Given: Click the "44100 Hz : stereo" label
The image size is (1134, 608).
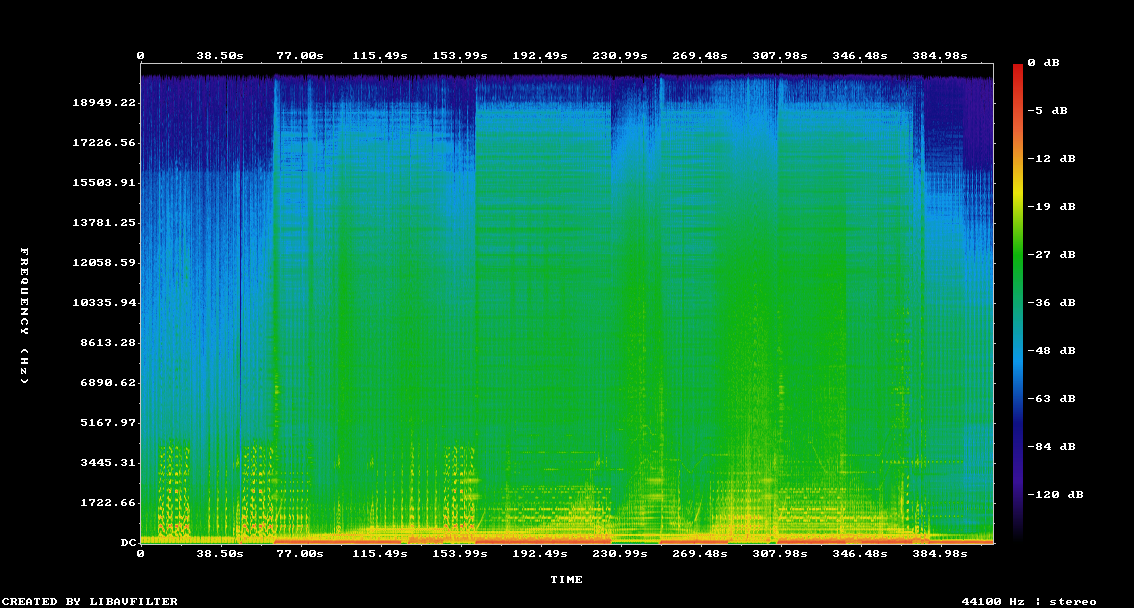Looking at the screenshot, I should (x=1028, y=601).
